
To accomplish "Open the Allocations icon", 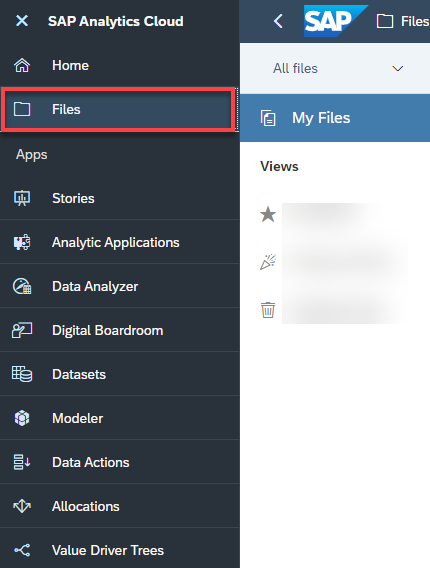I will 22,506.
